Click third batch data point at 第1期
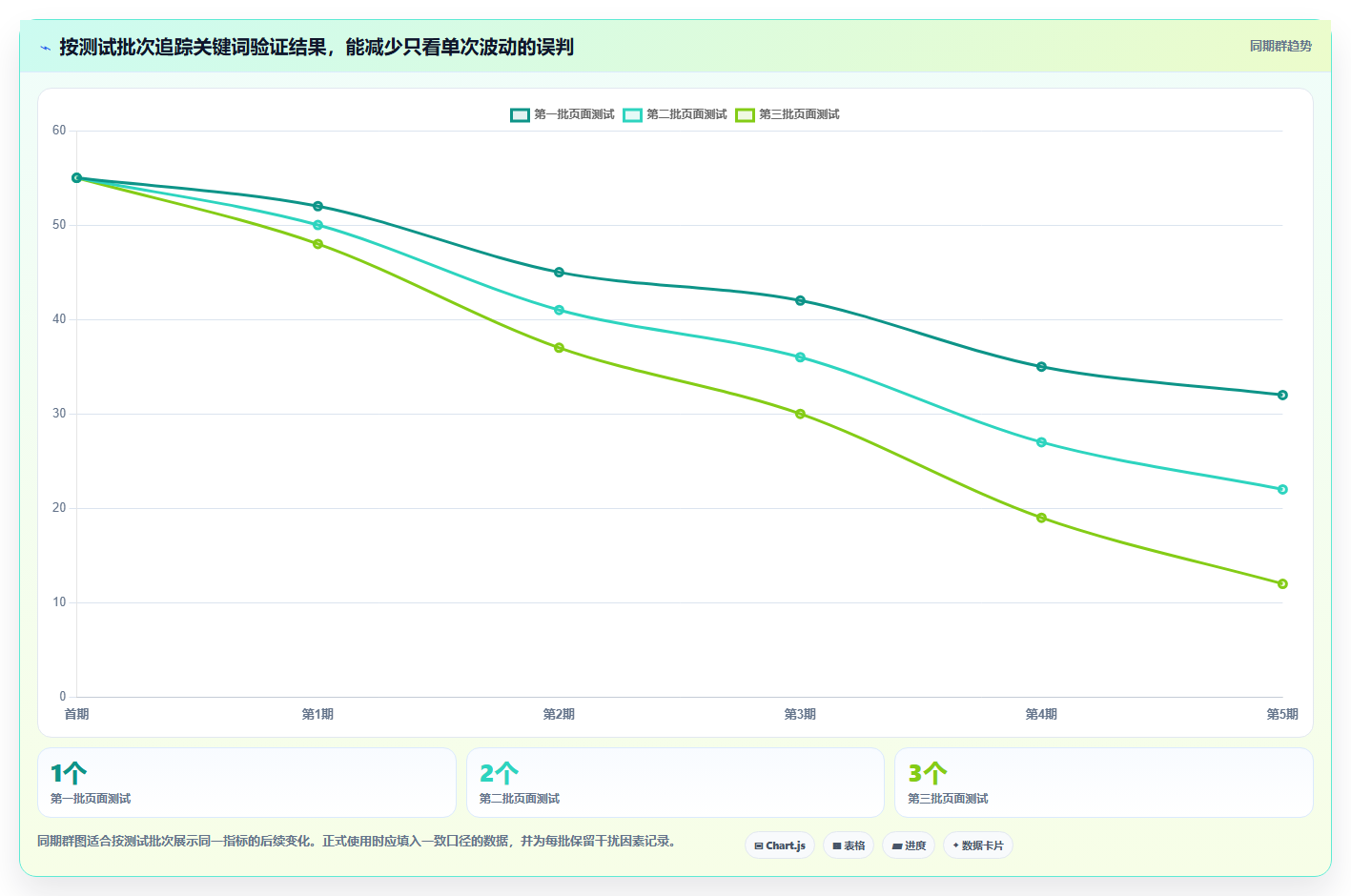 [317, 244]
